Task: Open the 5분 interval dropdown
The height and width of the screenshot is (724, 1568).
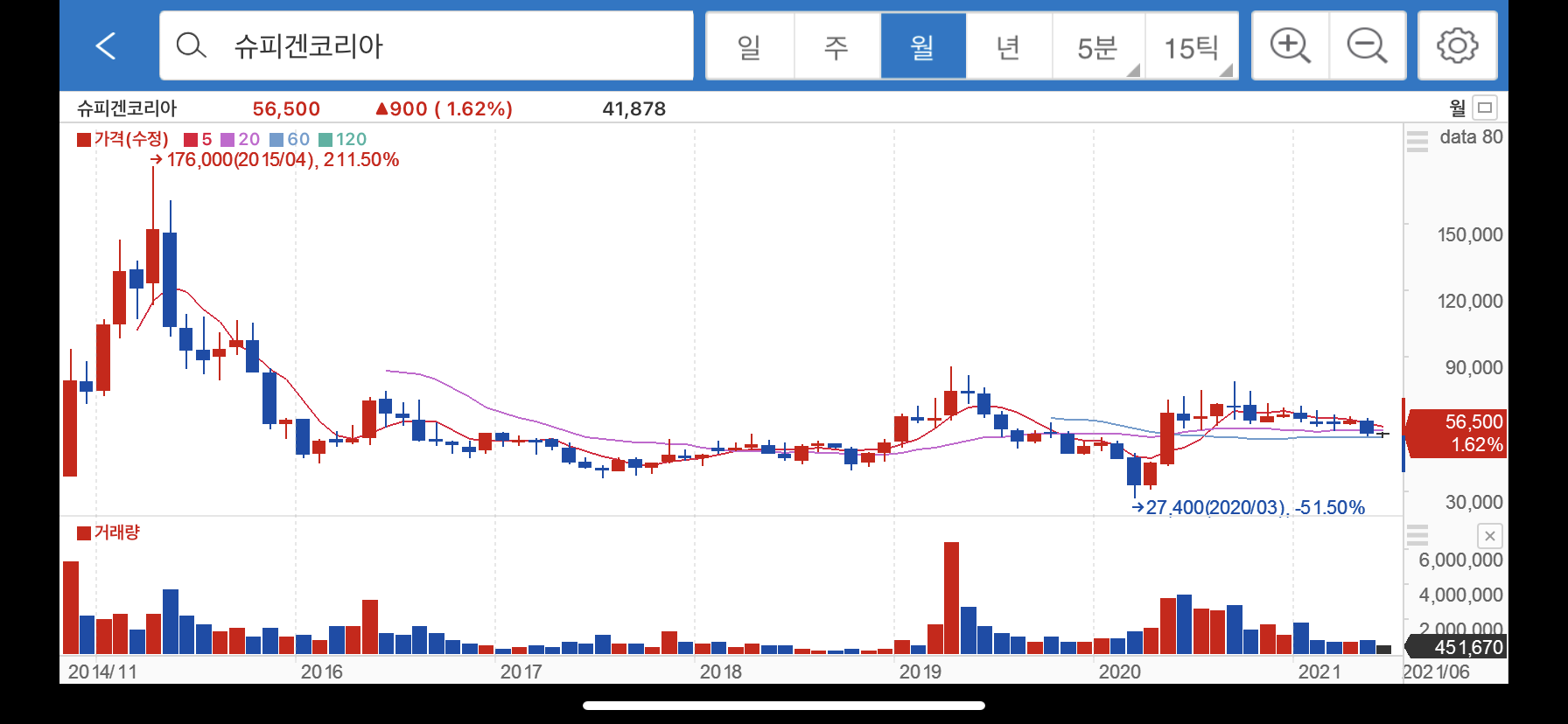Action: [1098, 45]
